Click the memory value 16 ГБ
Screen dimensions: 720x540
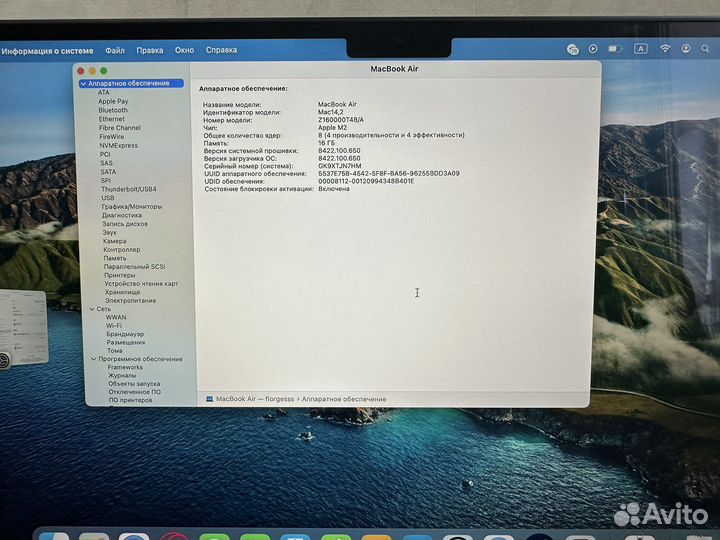tap(326, 143)
